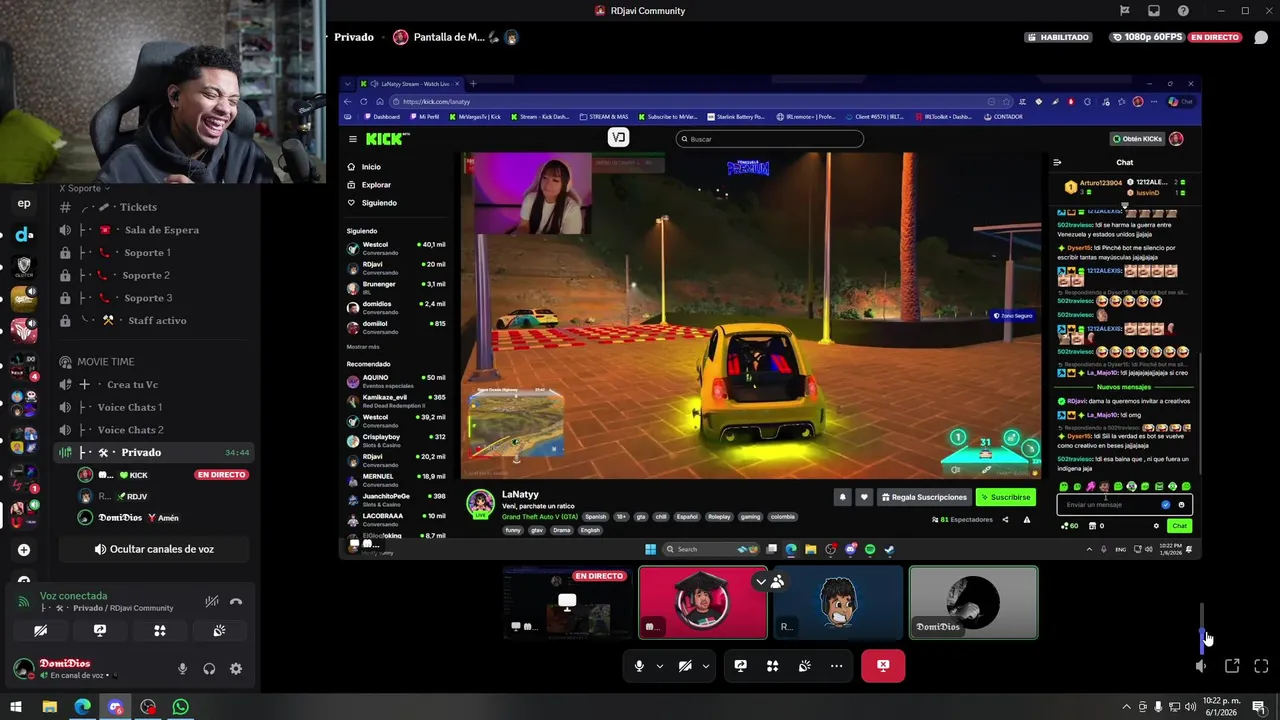
Task: Add a server plus icon
Action: (24, 550)
